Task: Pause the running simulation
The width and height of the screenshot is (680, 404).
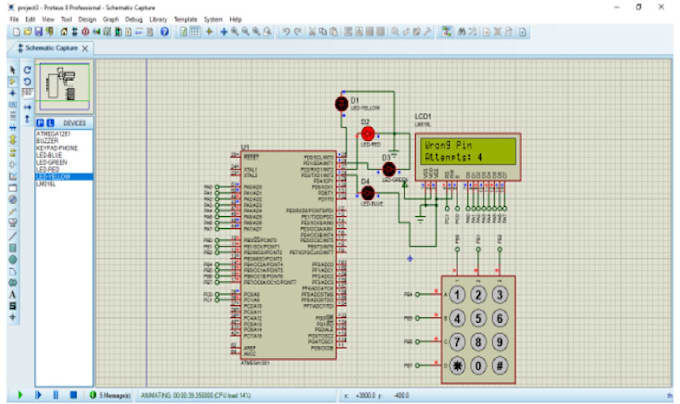Action: [56, 395]
